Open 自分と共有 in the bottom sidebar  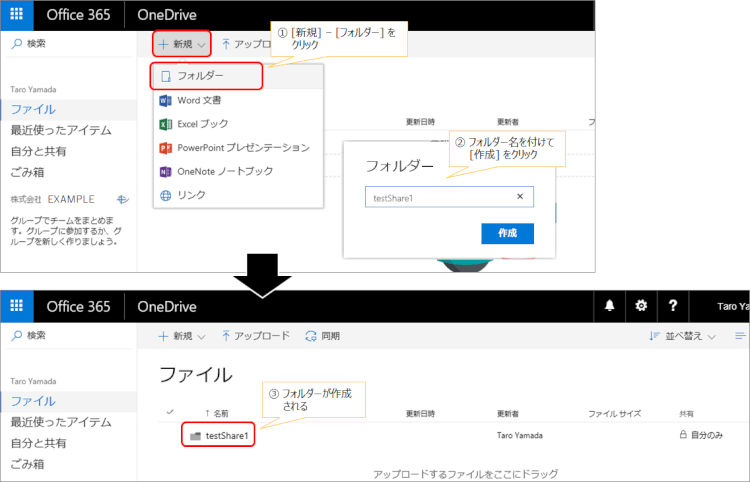(x=38, y=443)
